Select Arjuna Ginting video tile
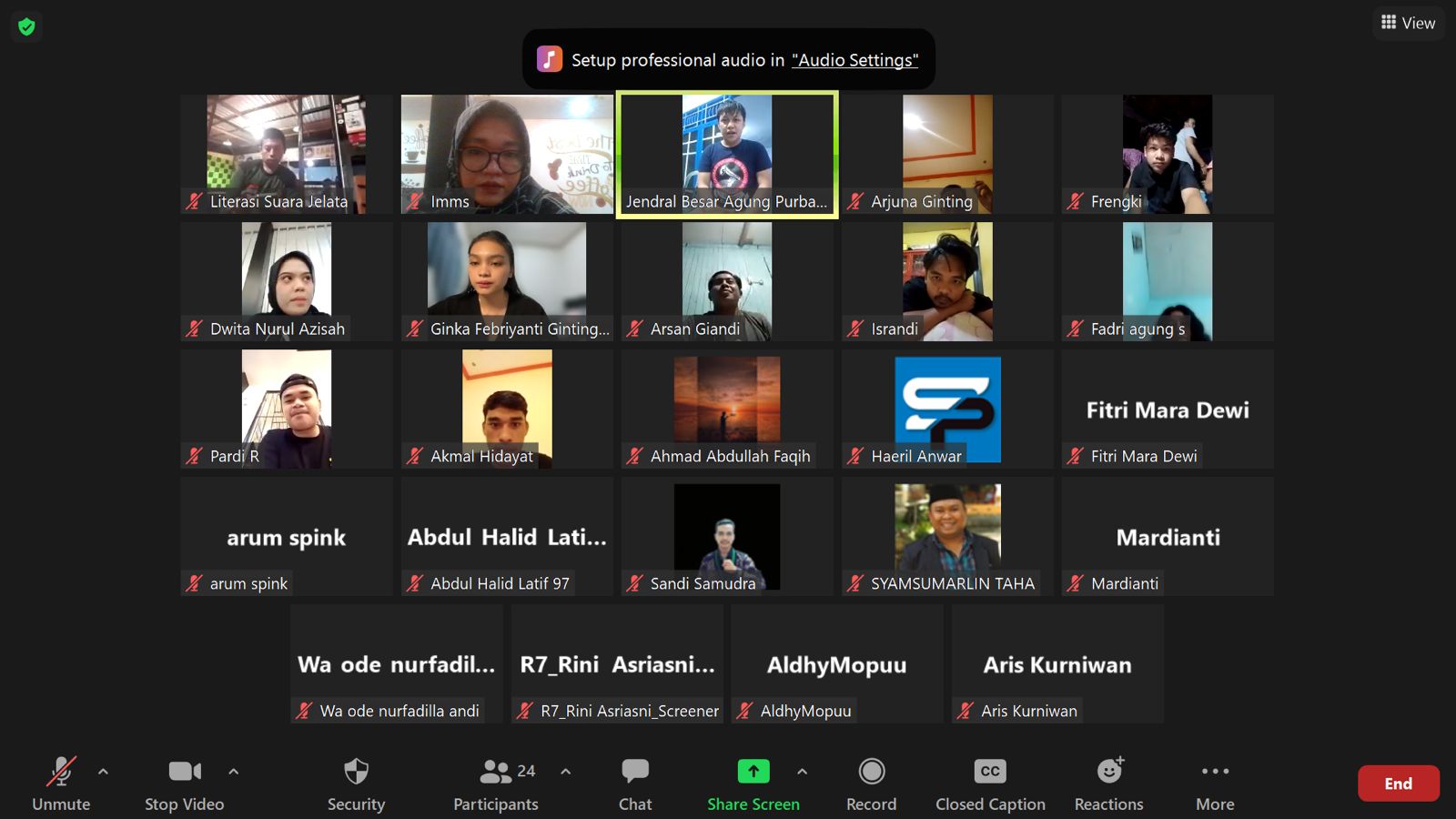Screen dimensions: 1456x819 (947, 155)
